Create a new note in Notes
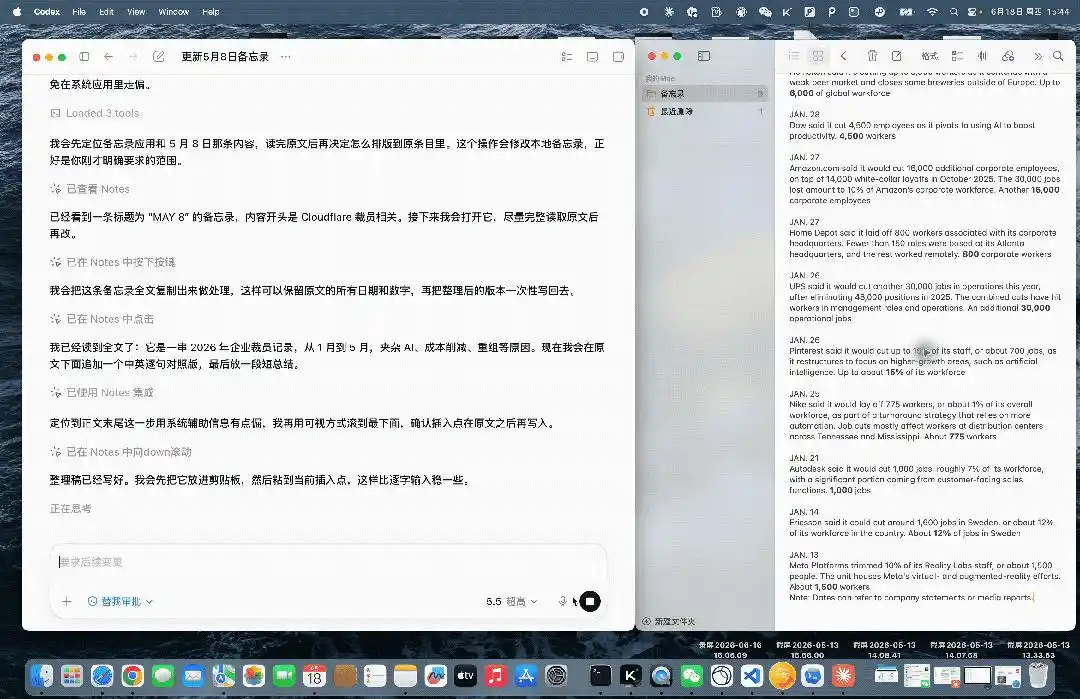 coord(897,56)
